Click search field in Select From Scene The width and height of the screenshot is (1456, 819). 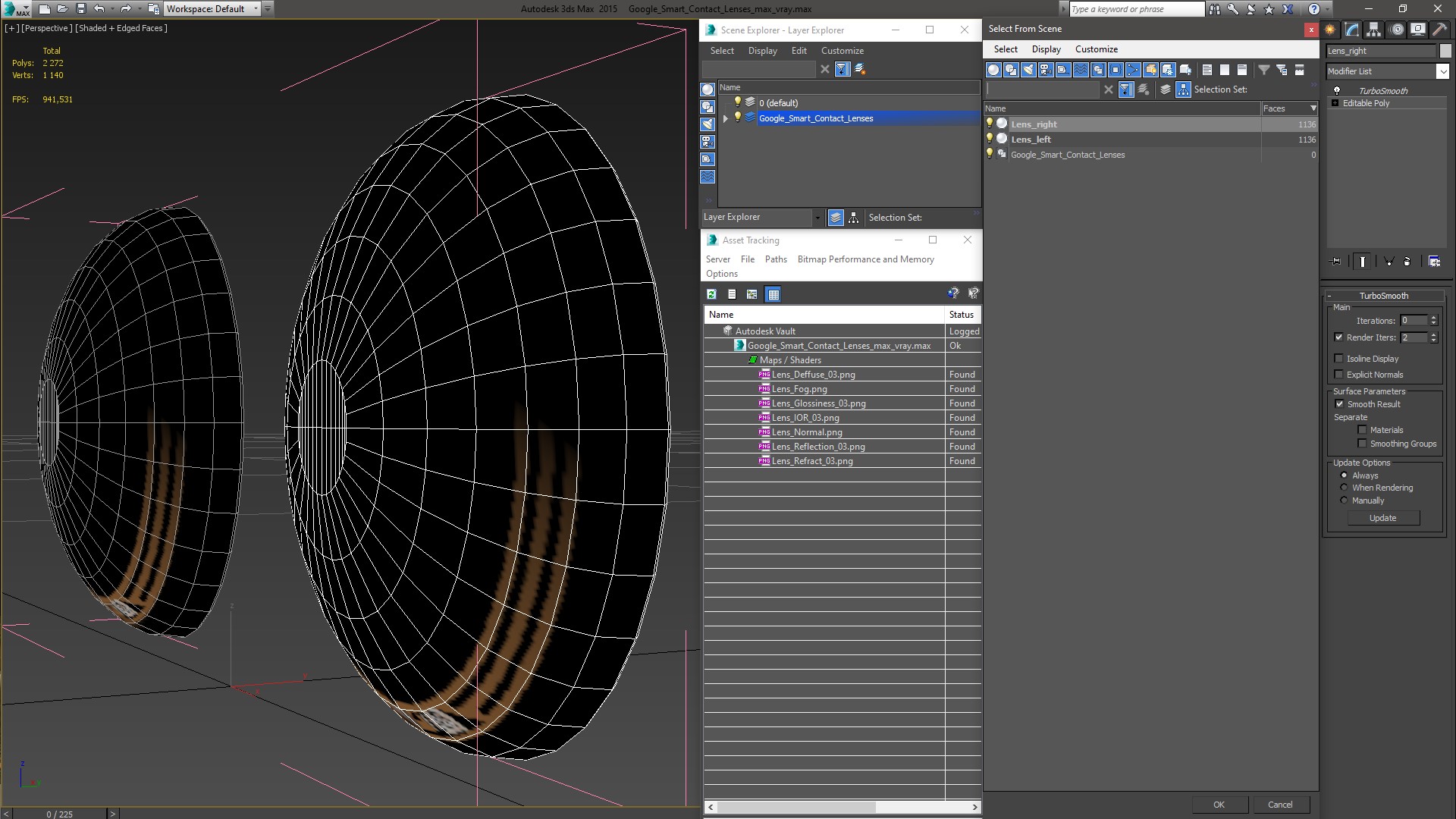click(x=1043, y=89)
